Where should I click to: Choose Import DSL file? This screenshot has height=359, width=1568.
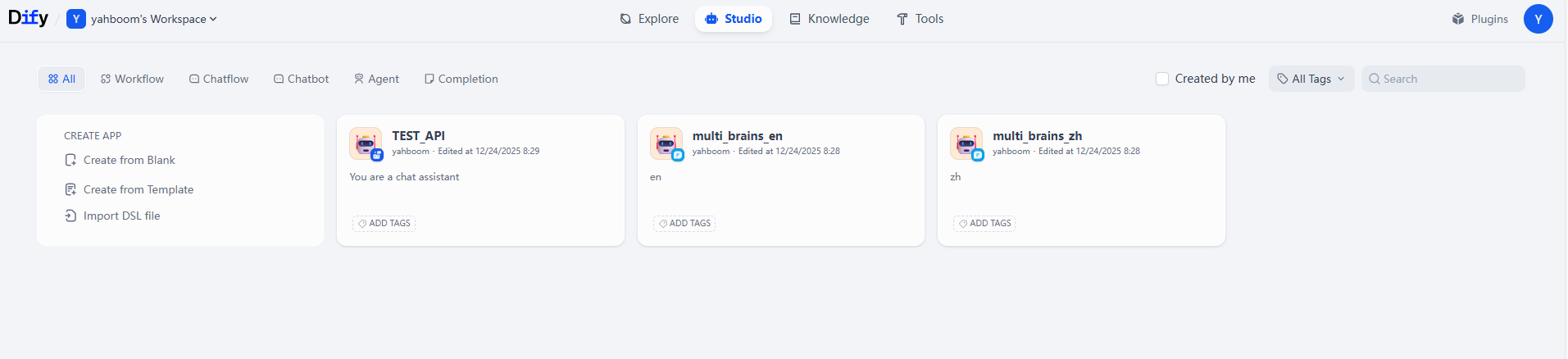113,216
